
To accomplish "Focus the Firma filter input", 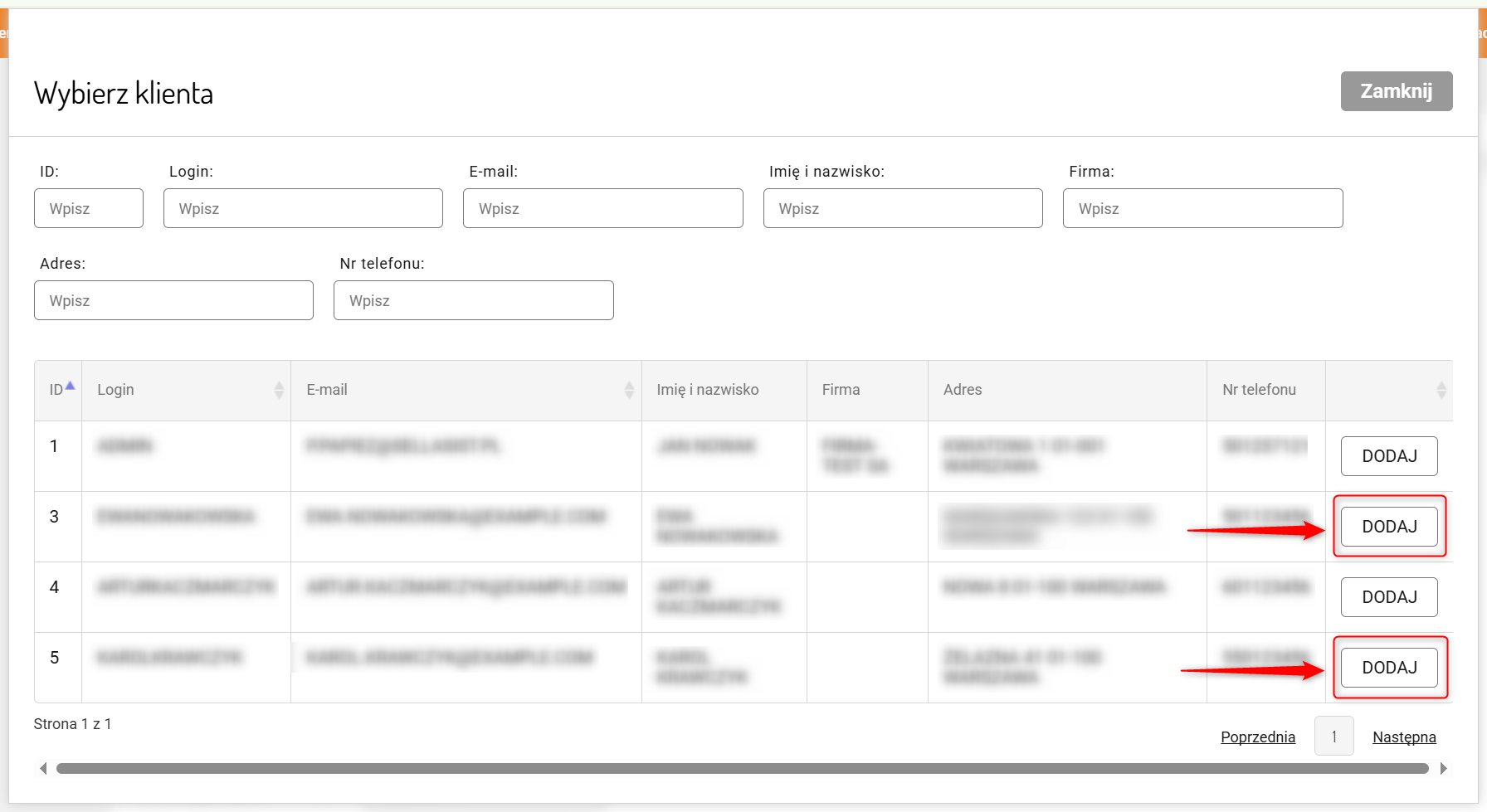I will click(x=1202, y=208).
